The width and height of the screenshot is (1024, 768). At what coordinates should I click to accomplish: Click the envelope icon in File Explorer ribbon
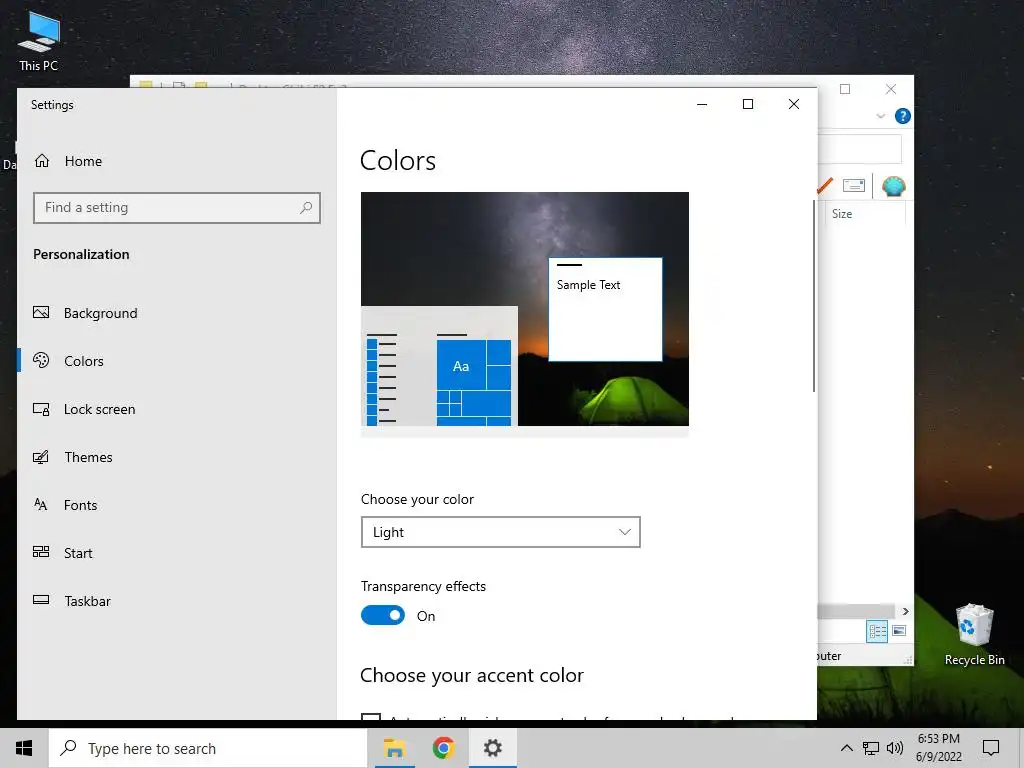pyautogui.click(x=854, y=185)
